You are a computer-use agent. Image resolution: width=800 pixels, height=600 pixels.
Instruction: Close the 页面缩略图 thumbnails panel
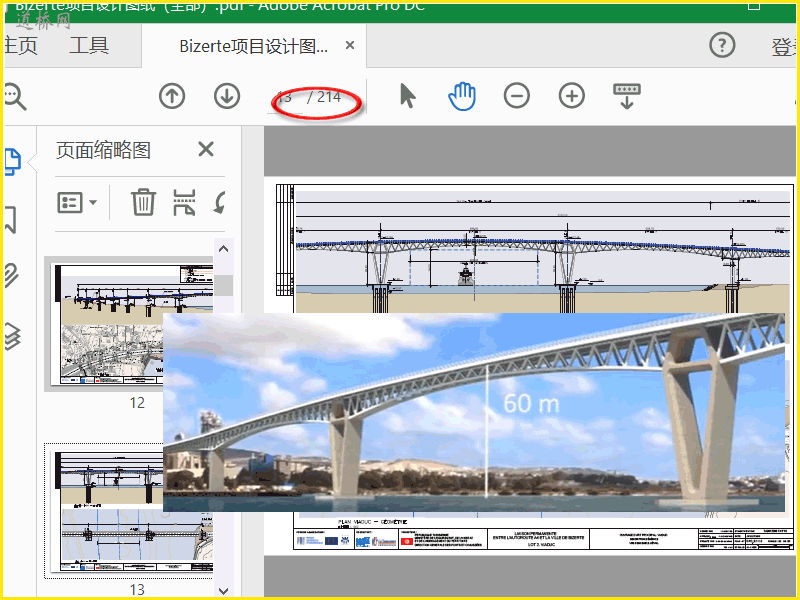(x=206, y=149)
